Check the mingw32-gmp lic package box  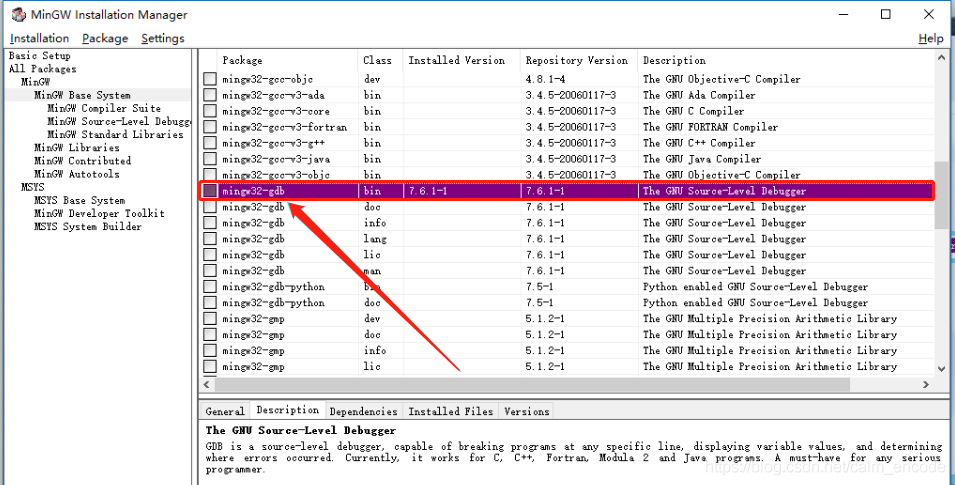(210, 366)
